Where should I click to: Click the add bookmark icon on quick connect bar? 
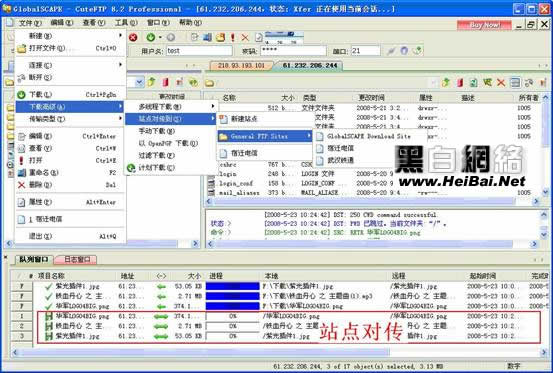click(x=418, y=51)
